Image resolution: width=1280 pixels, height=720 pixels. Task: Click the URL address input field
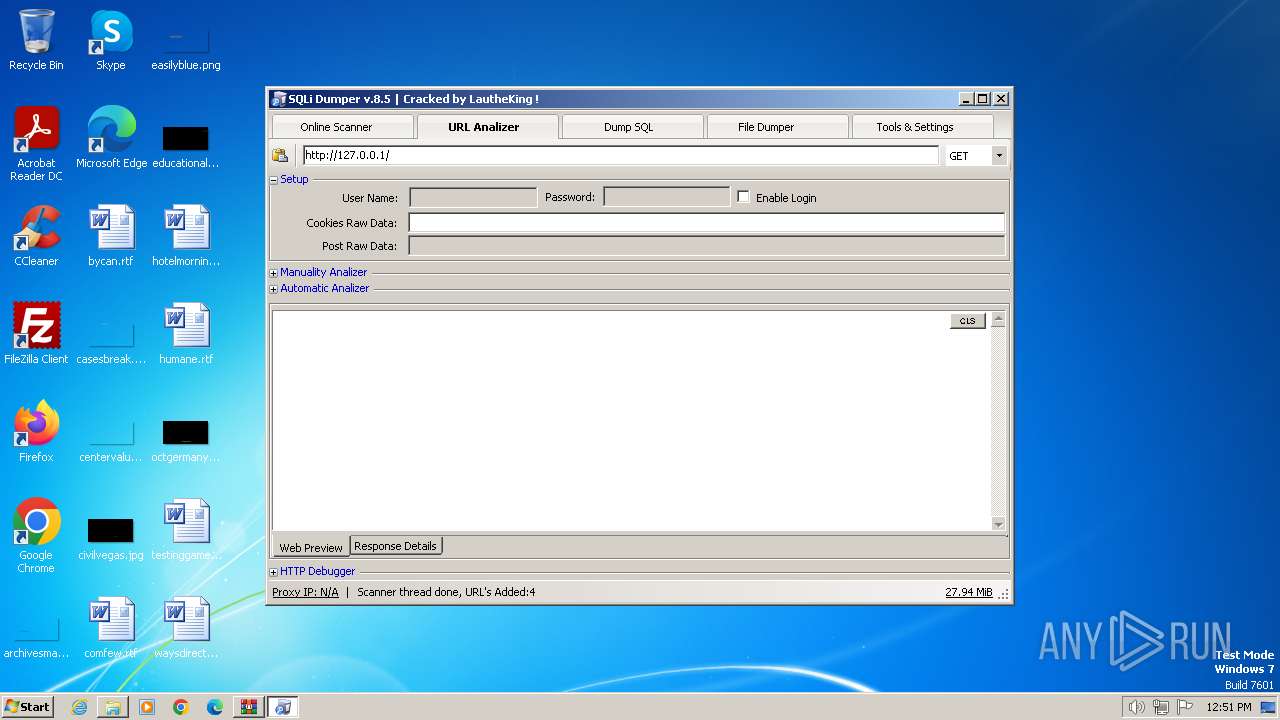click(620, 155)
